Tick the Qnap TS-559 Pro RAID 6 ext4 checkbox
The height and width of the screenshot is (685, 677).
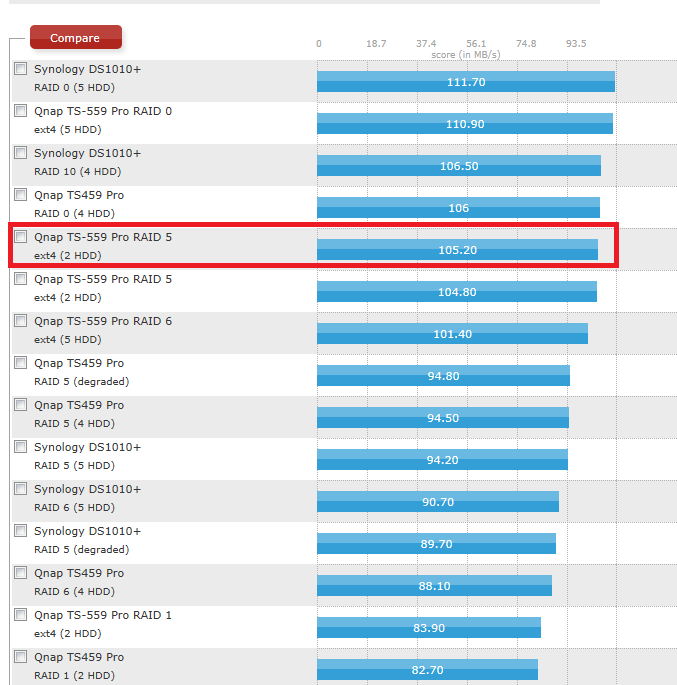[21, 321]
